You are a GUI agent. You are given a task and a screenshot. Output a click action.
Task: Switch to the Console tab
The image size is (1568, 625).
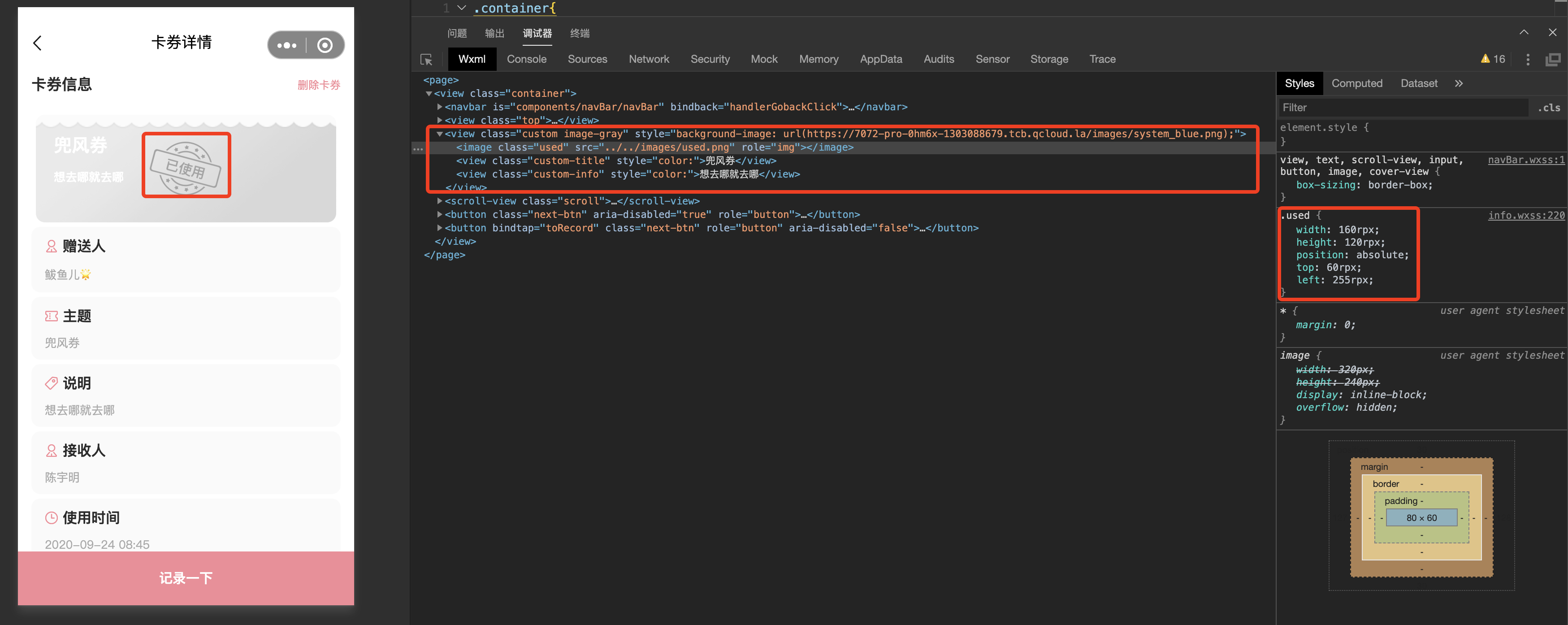pos(527,59)
